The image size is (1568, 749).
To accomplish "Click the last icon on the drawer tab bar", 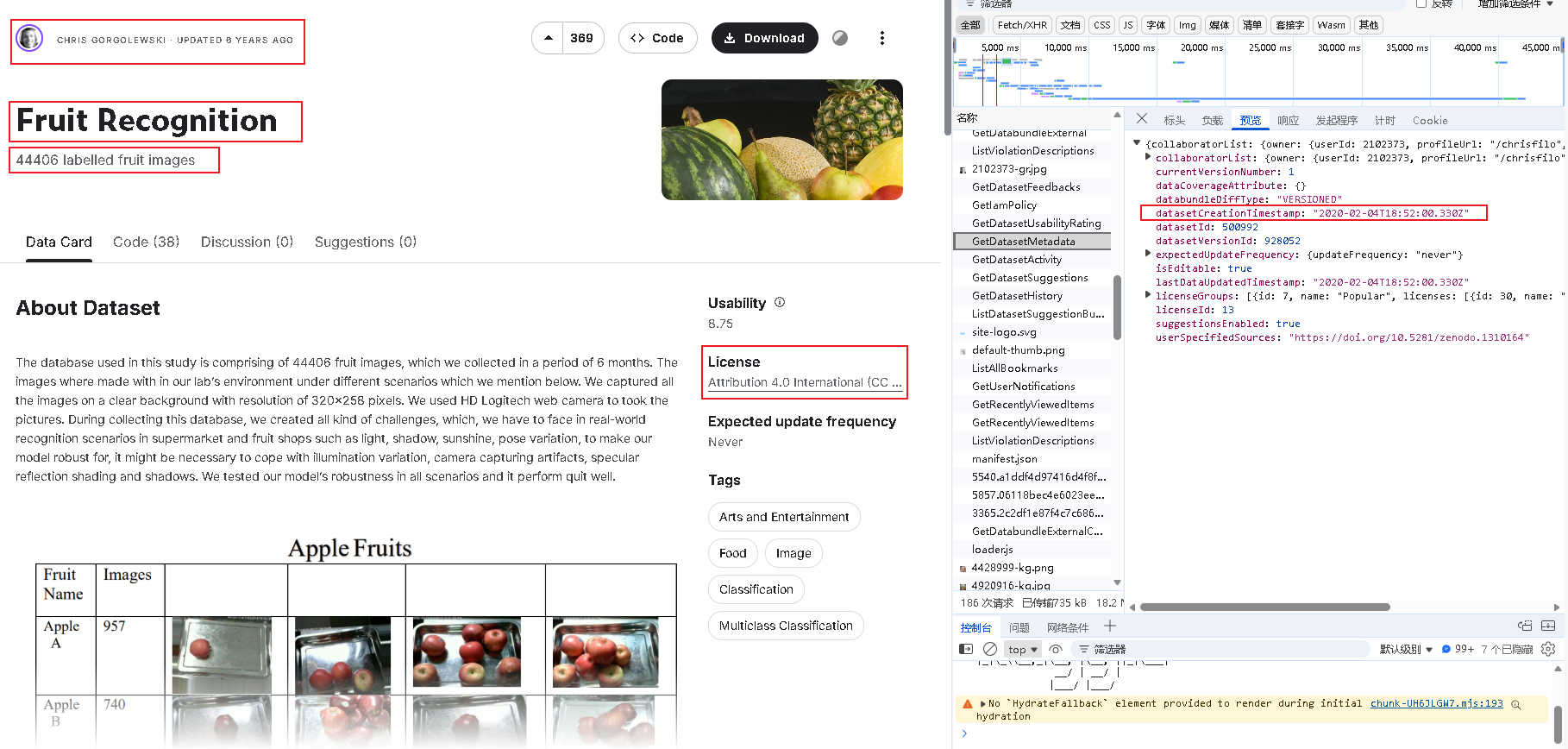I will pos(1548,626).
